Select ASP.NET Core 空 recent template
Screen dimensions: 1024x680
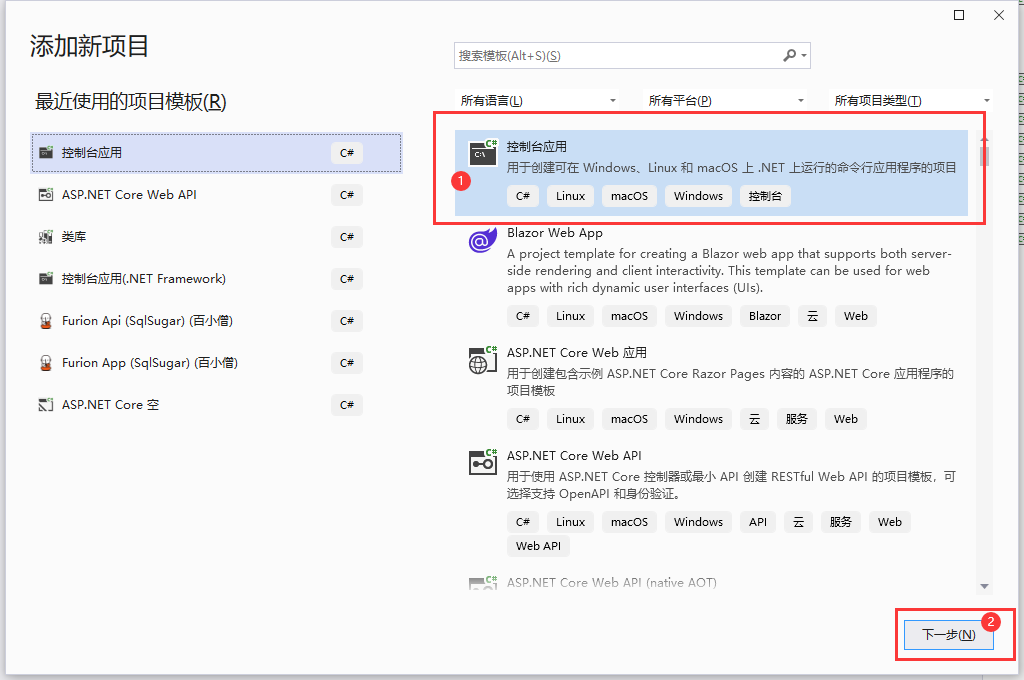tap(216, 405)
